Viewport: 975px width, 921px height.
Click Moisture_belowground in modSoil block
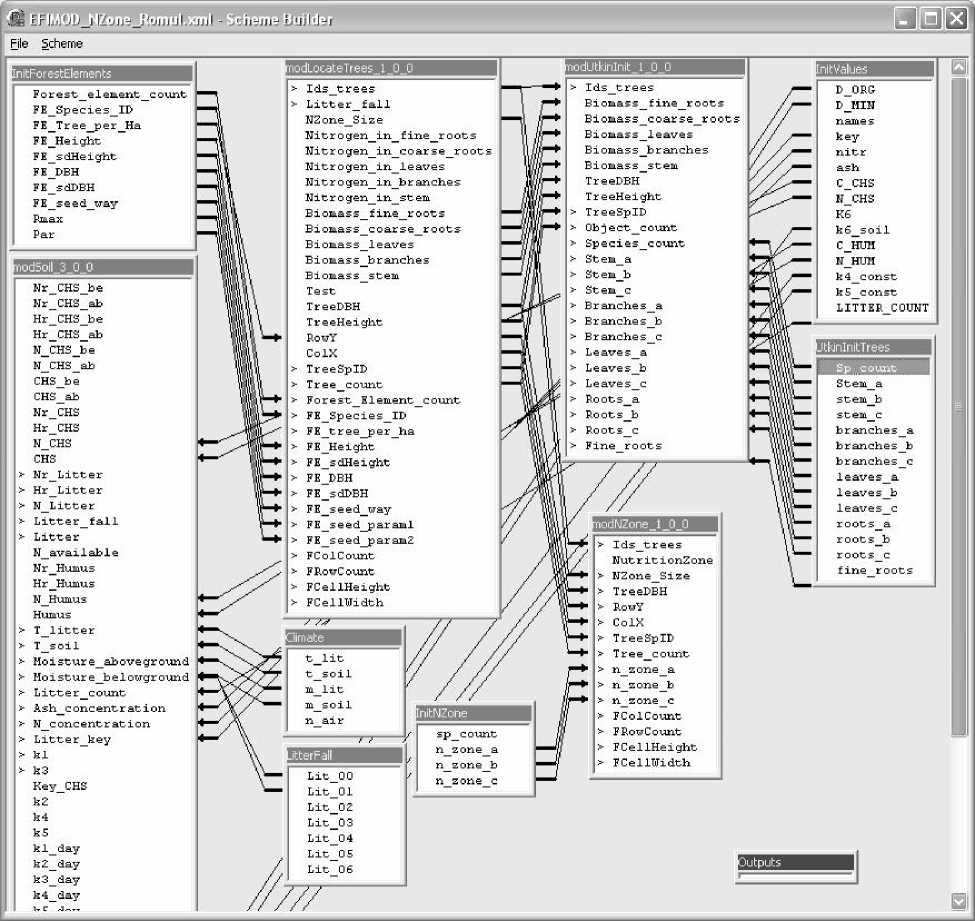[x=111, y=676]
